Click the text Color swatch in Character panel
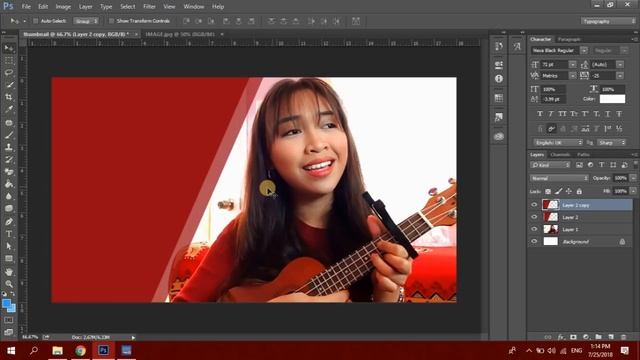This screenshot has height=360, width=640. [612, 99]
